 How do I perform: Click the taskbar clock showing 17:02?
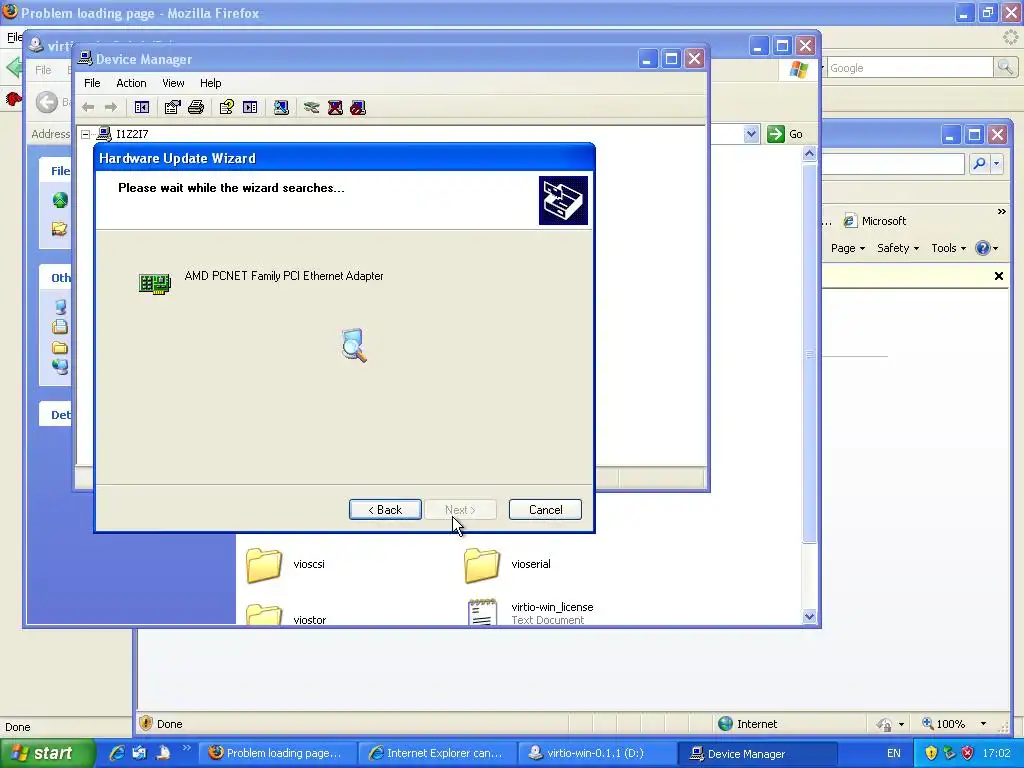pyautogui.click(x=997, y=754)
